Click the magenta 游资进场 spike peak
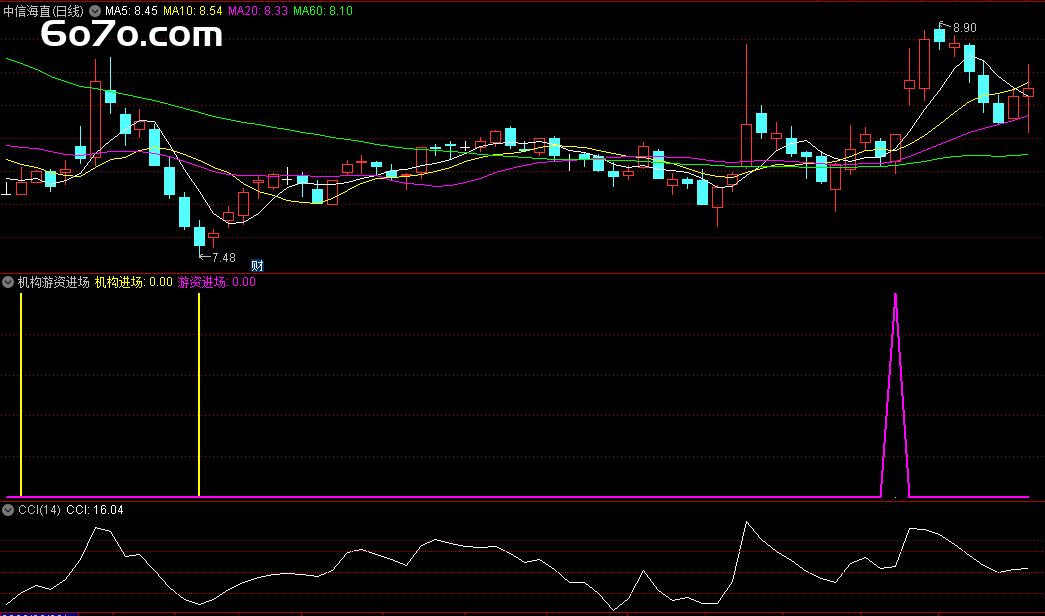Screen dimensions: 1045x616 tap(895, 295)
